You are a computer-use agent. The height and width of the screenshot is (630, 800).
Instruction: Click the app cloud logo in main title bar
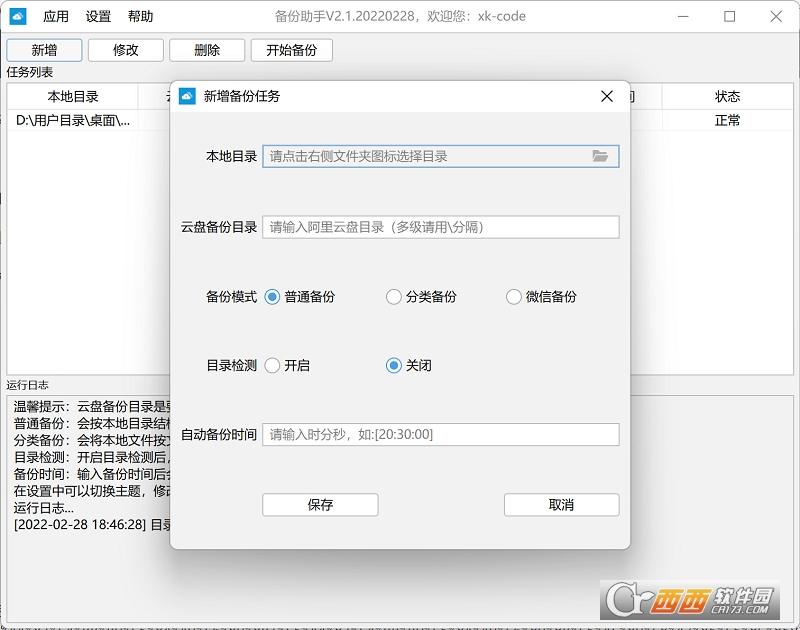[x=18, y=16]
